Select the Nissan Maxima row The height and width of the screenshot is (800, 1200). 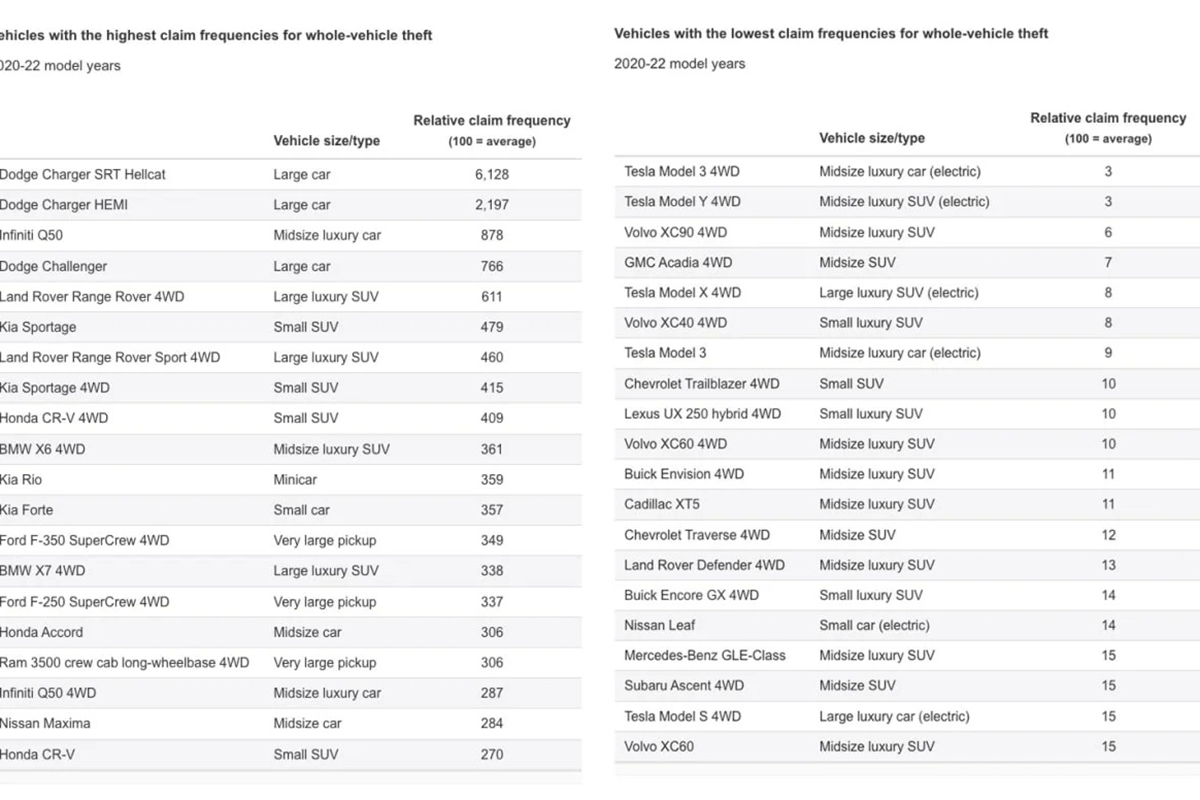46,724
